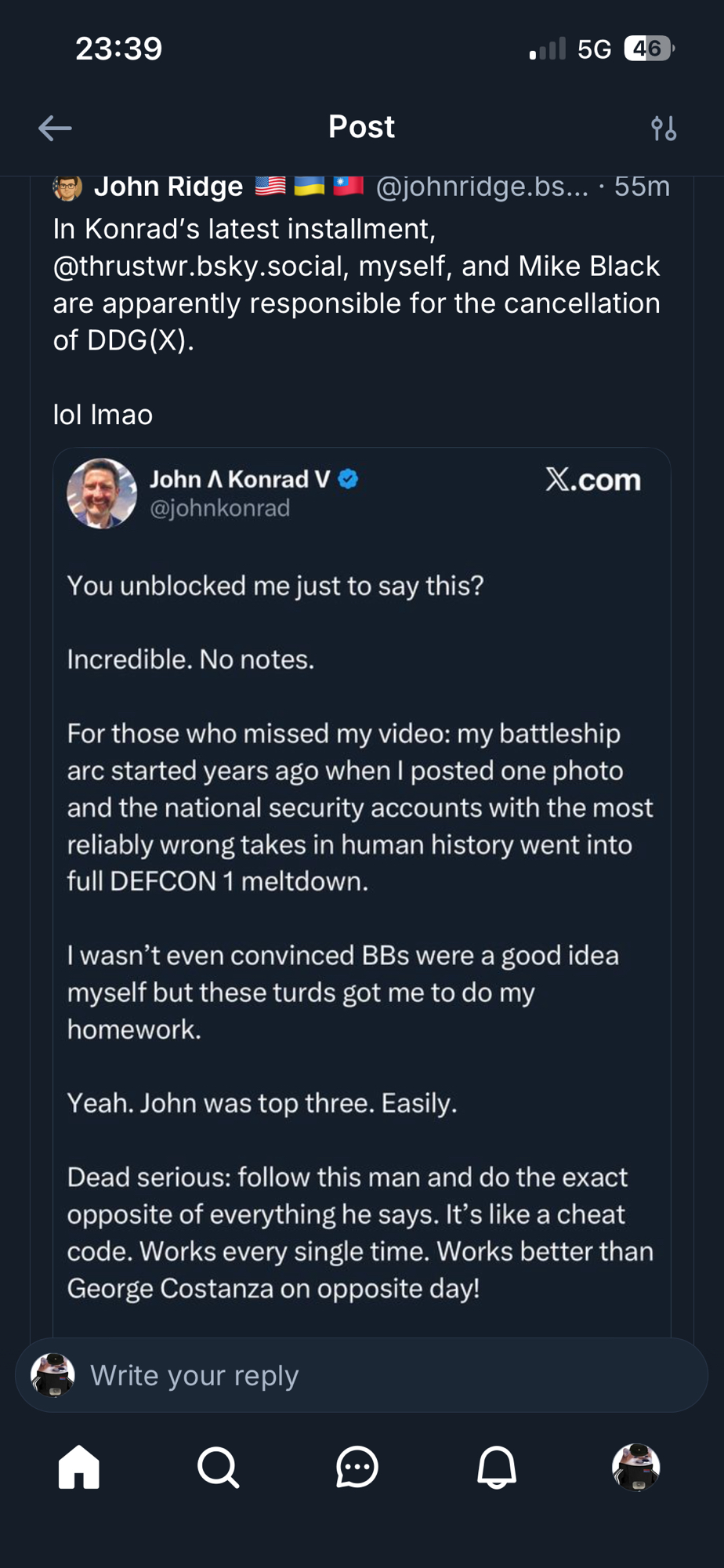Go to Home feed tab
This screenshot has height=1568, width=724.
point(79,1467)
